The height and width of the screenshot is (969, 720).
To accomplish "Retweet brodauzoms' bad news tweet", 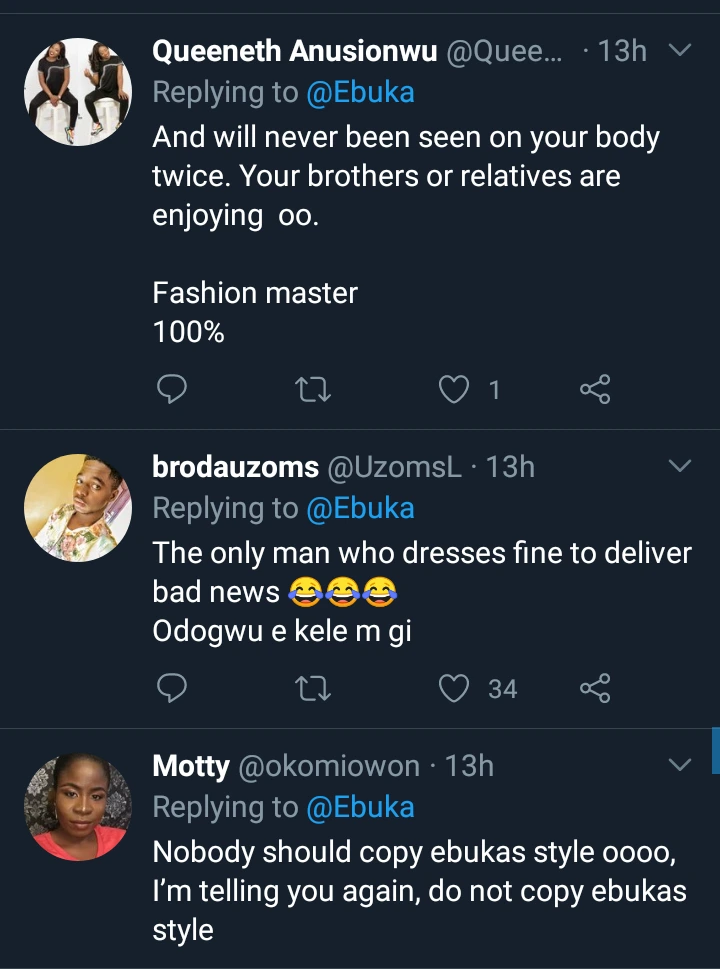I will 315,687.
